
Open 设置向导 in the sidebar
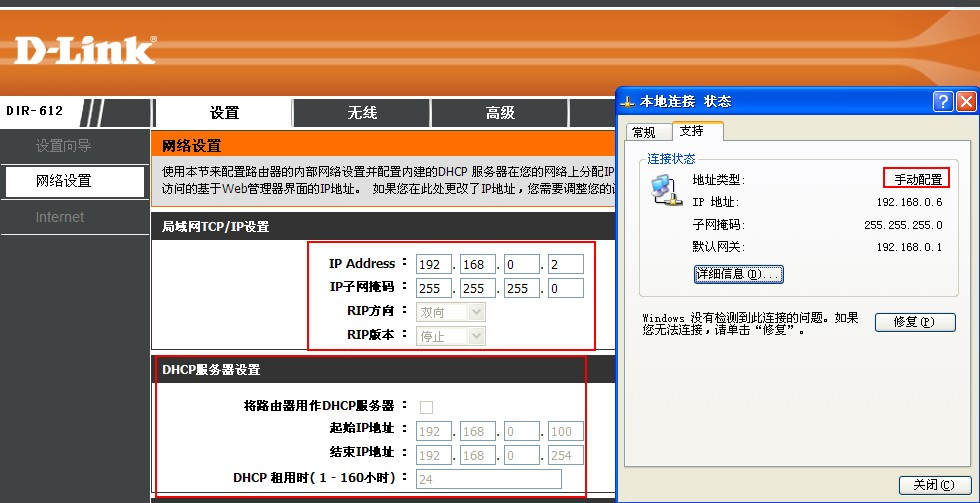point(63,146)
